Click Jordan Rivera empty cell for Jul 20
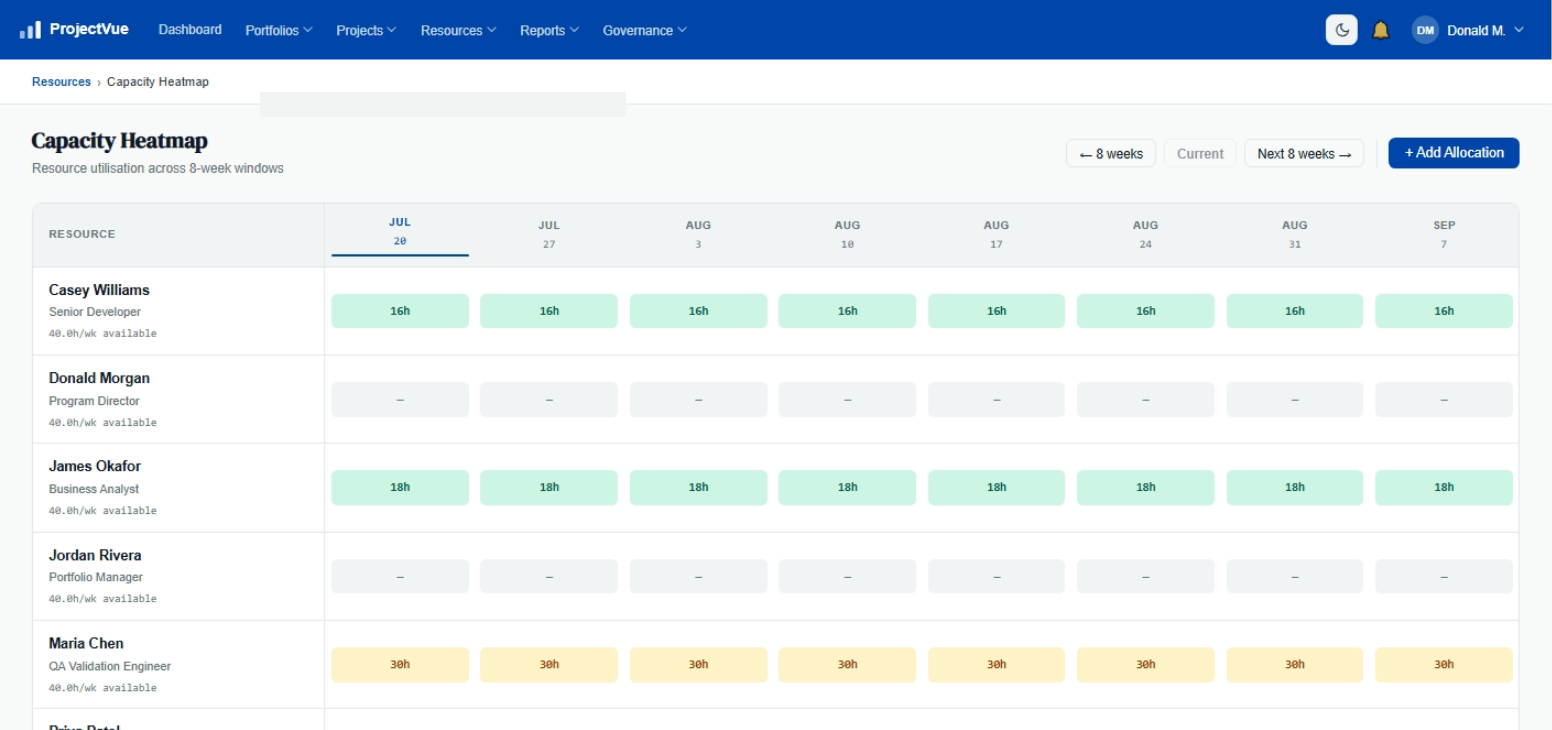The height and width of the screenshot is (730, 1552). (x=400, y=577)
